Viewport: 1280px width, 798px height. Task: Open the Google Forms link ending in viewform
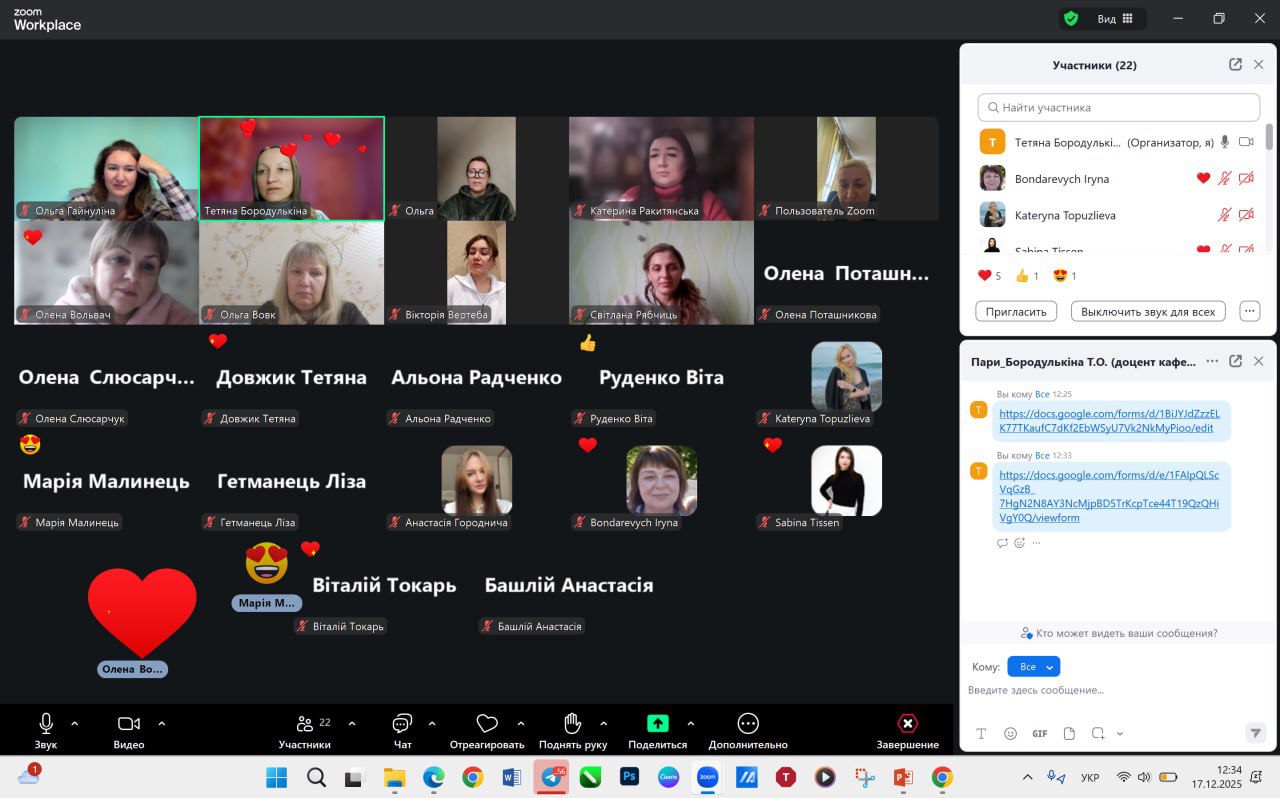click(x=1108, y=496)
